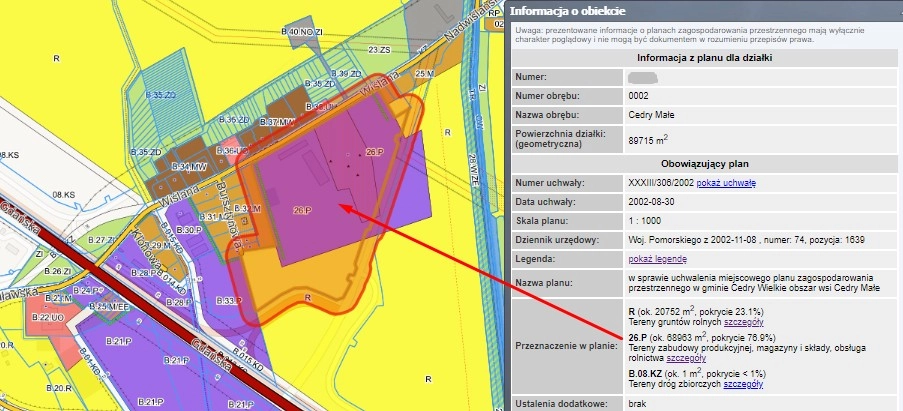
Task: Click the map at the red arrow's tip
Action: point(340,207)
